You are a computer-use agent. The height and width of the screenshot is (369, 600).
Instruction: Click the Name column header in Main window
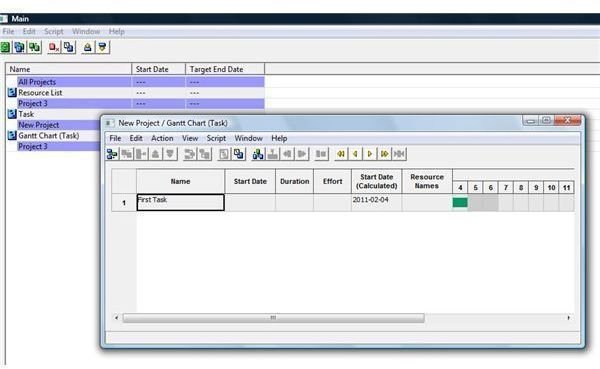(69, 69)
